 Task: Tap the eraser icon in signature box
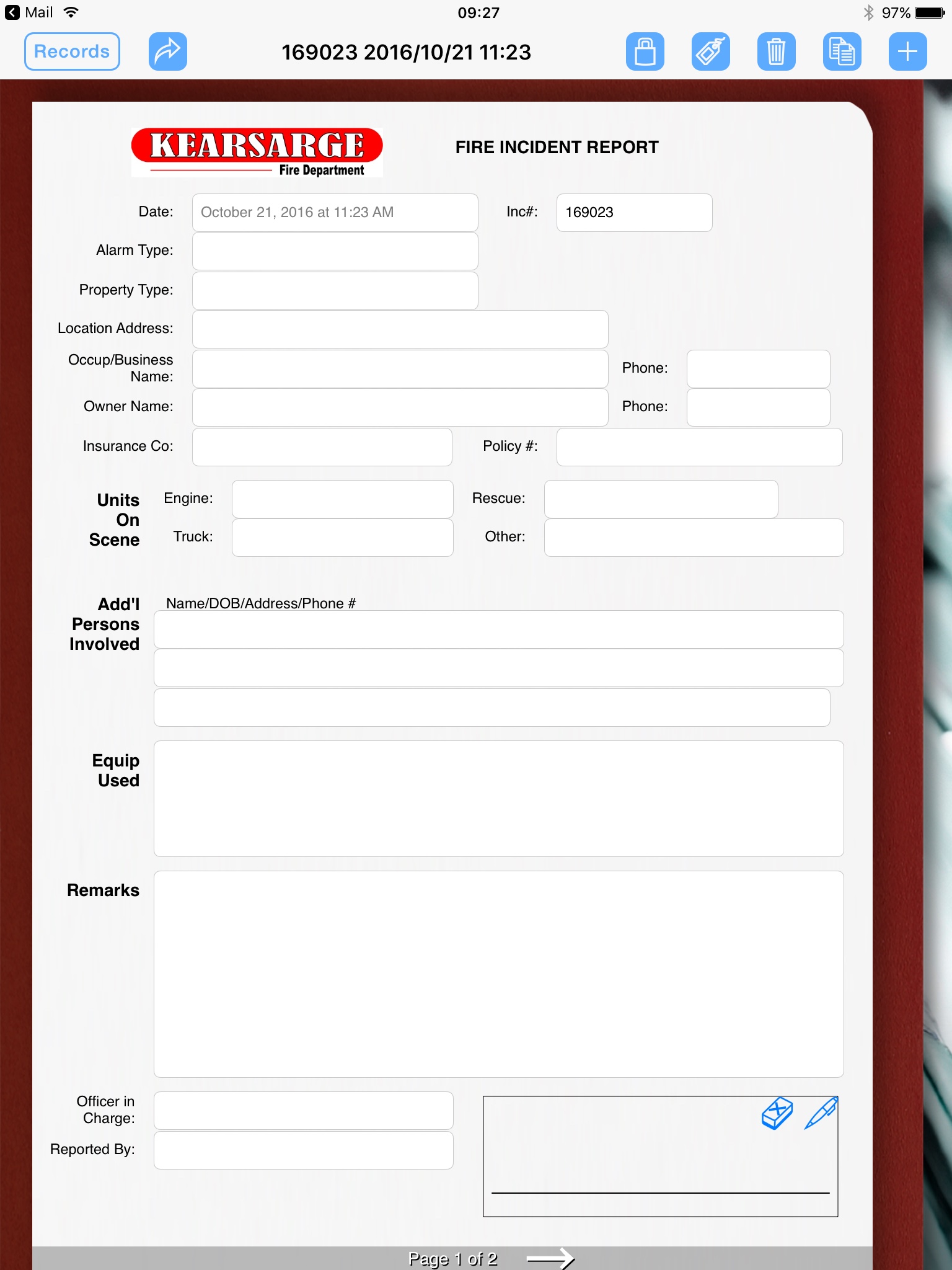(777, 1113)
